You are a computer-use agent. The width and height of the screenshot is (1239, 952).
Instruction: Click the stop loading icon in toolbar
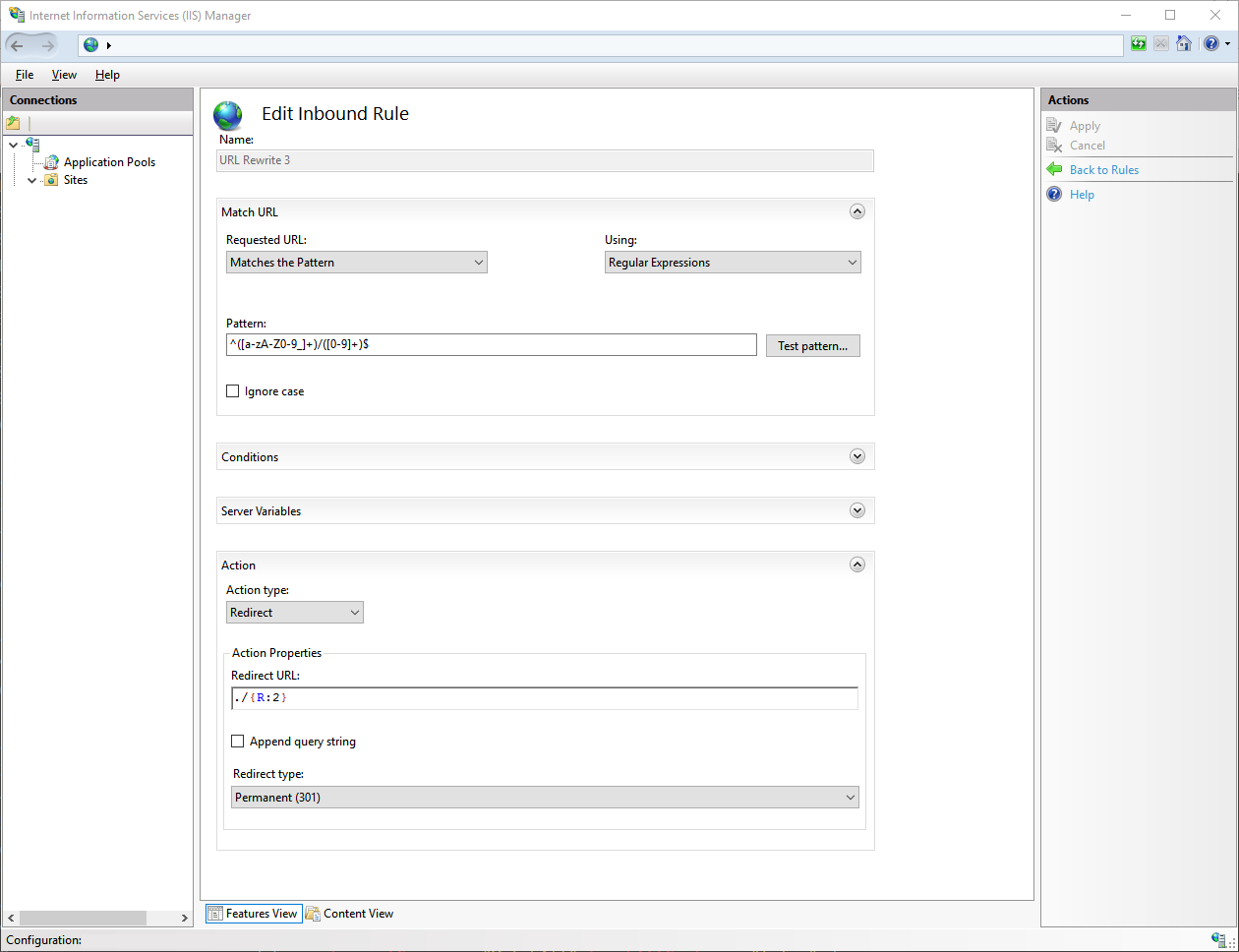pos(1161,44)
